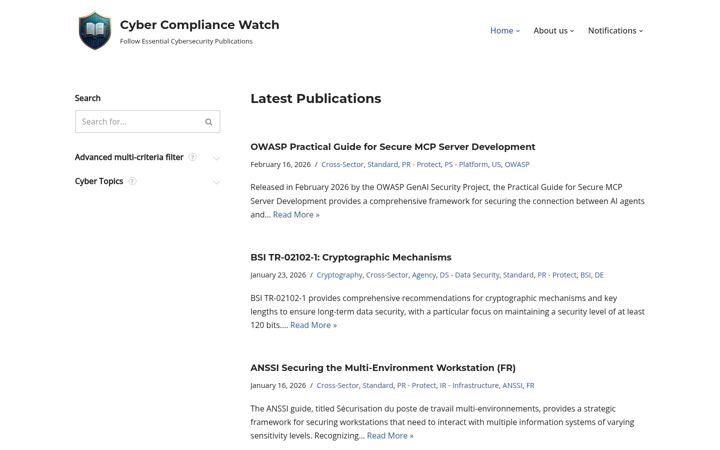Select the ANSSI tag link
720x450 pixels.
(x=512, y=386)
